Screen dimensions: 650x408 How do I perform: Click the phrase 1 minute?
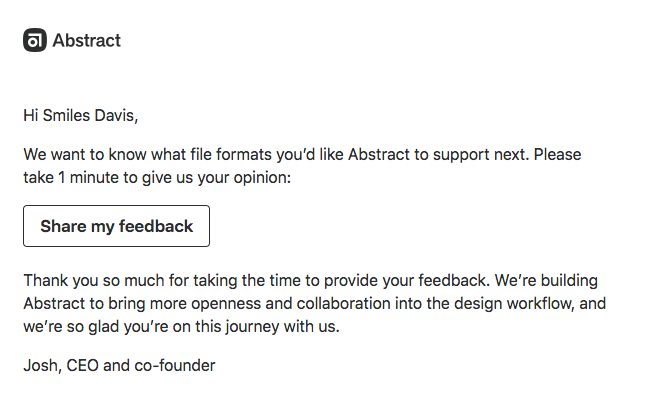tap(89, 177)
